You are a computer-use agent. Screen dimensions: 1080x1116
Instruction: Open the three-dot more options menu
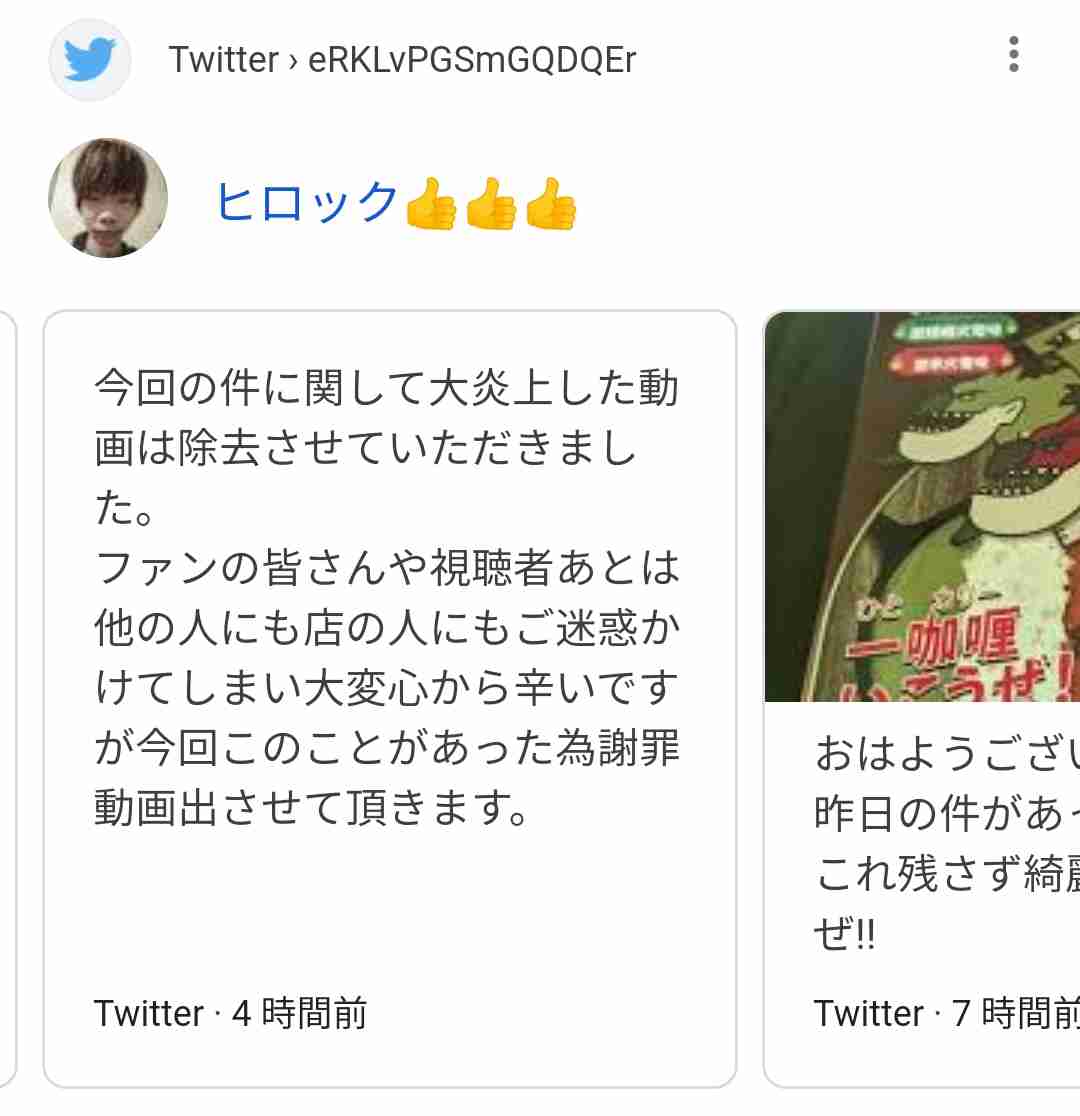click(x=1013, y=54)
